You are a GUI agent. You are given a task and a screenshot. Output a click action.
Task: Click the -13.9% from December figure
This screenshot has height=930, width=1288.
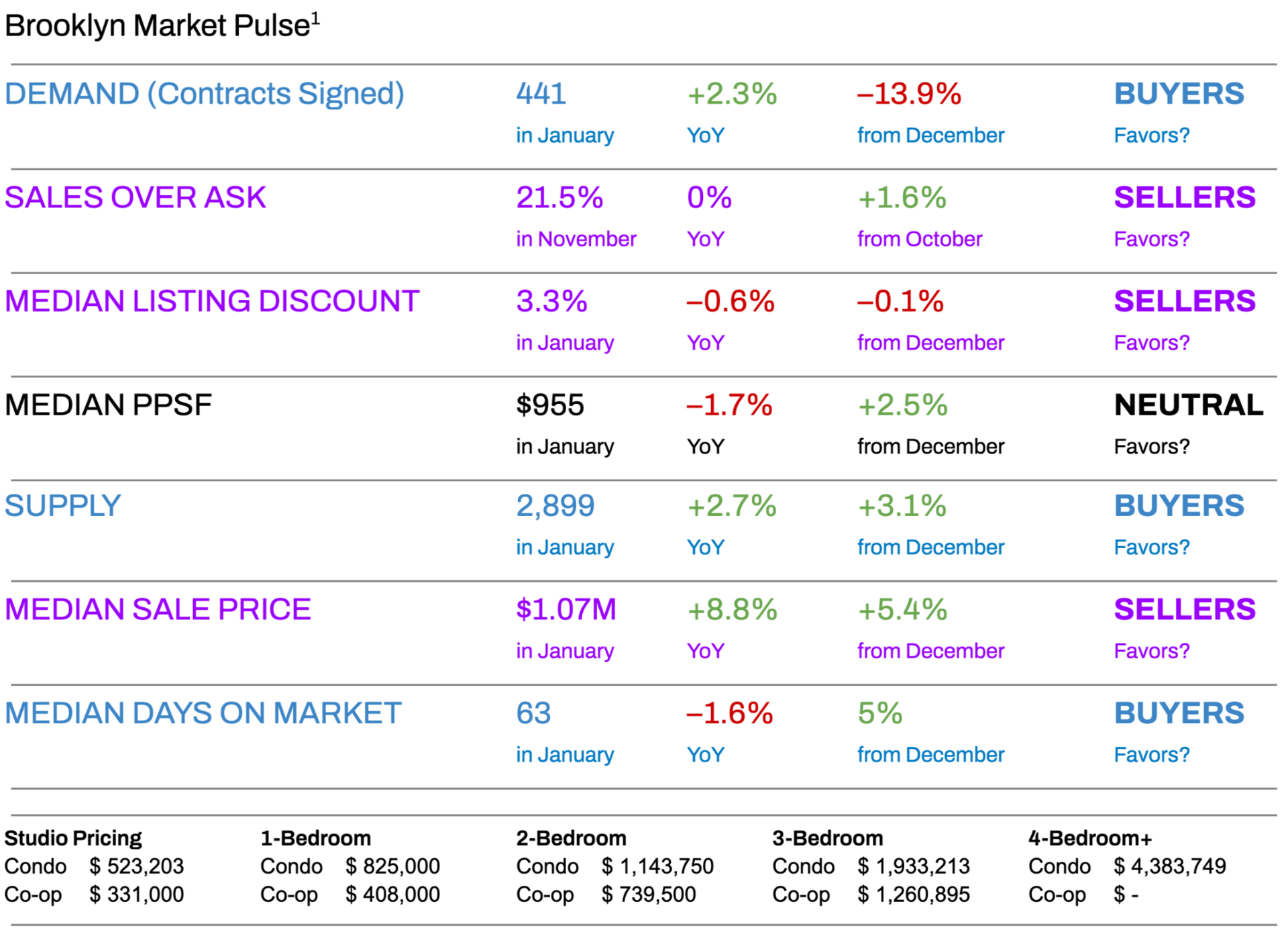pyautogui.click(x=909, y=93)
